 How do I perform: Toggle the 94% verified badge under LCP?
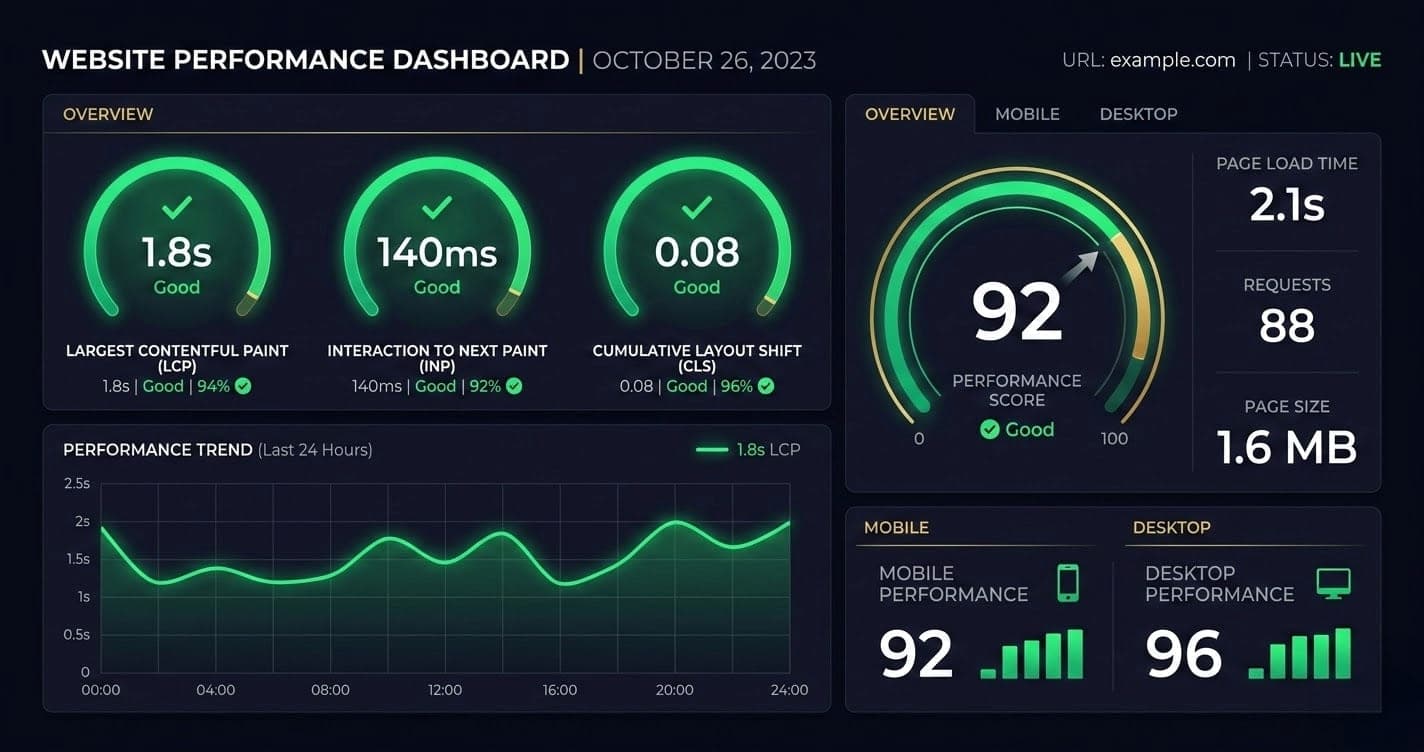(241, 386)
